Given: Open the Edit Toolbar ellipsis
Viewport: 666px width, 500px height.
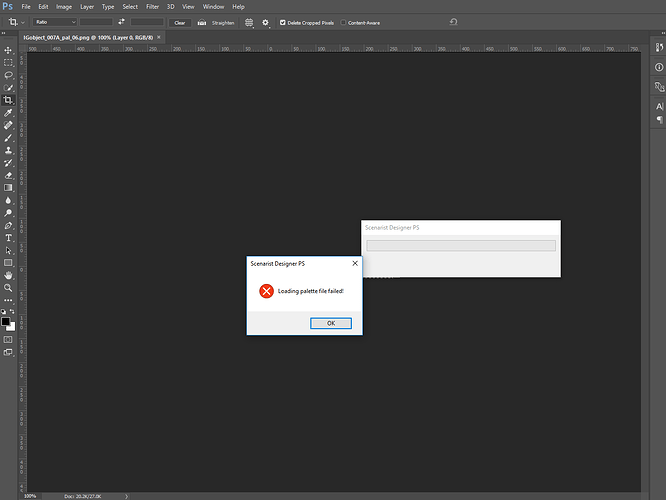Looking at the screenshot, I should (8, 300).
